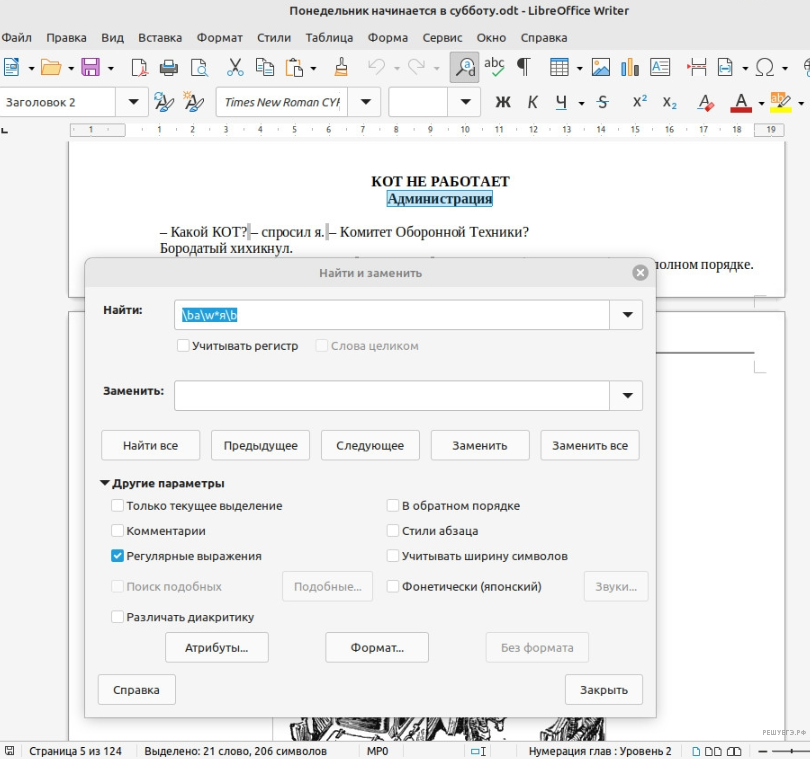The width and height of the screenshot is (810, 759).
Task: Open the 'Таблица' menu
Action: (328, 38)
